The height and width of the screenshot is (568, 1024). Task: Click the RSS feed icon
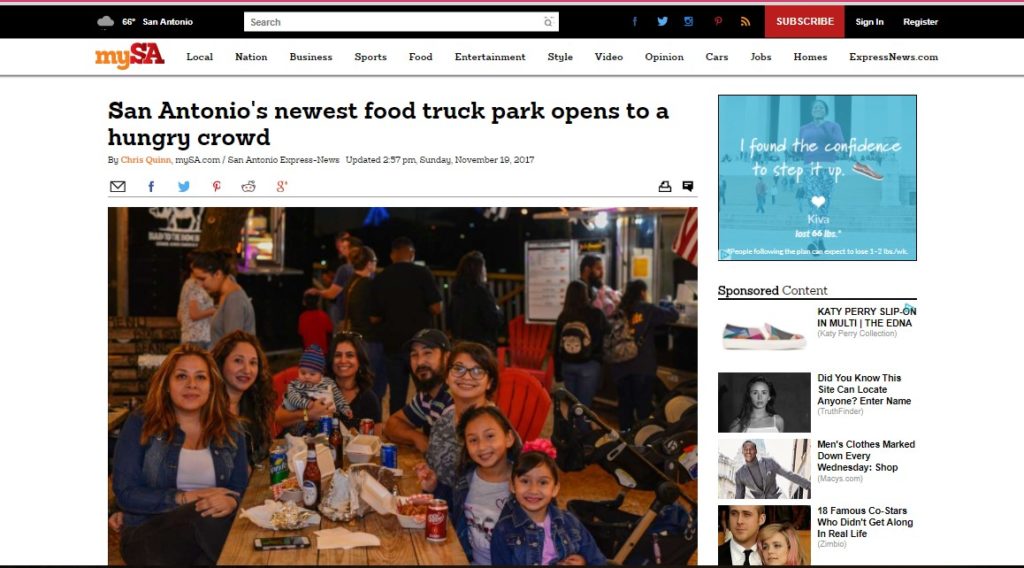pos(745,22)
